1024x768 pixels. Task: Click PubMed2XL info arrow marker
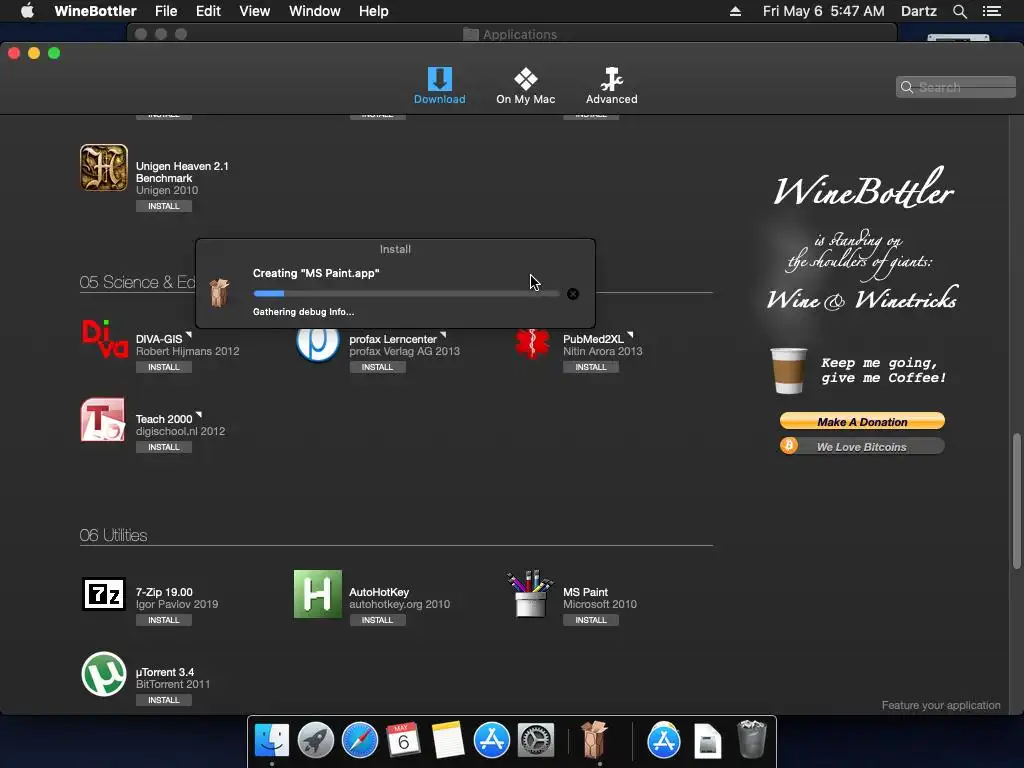630,334
